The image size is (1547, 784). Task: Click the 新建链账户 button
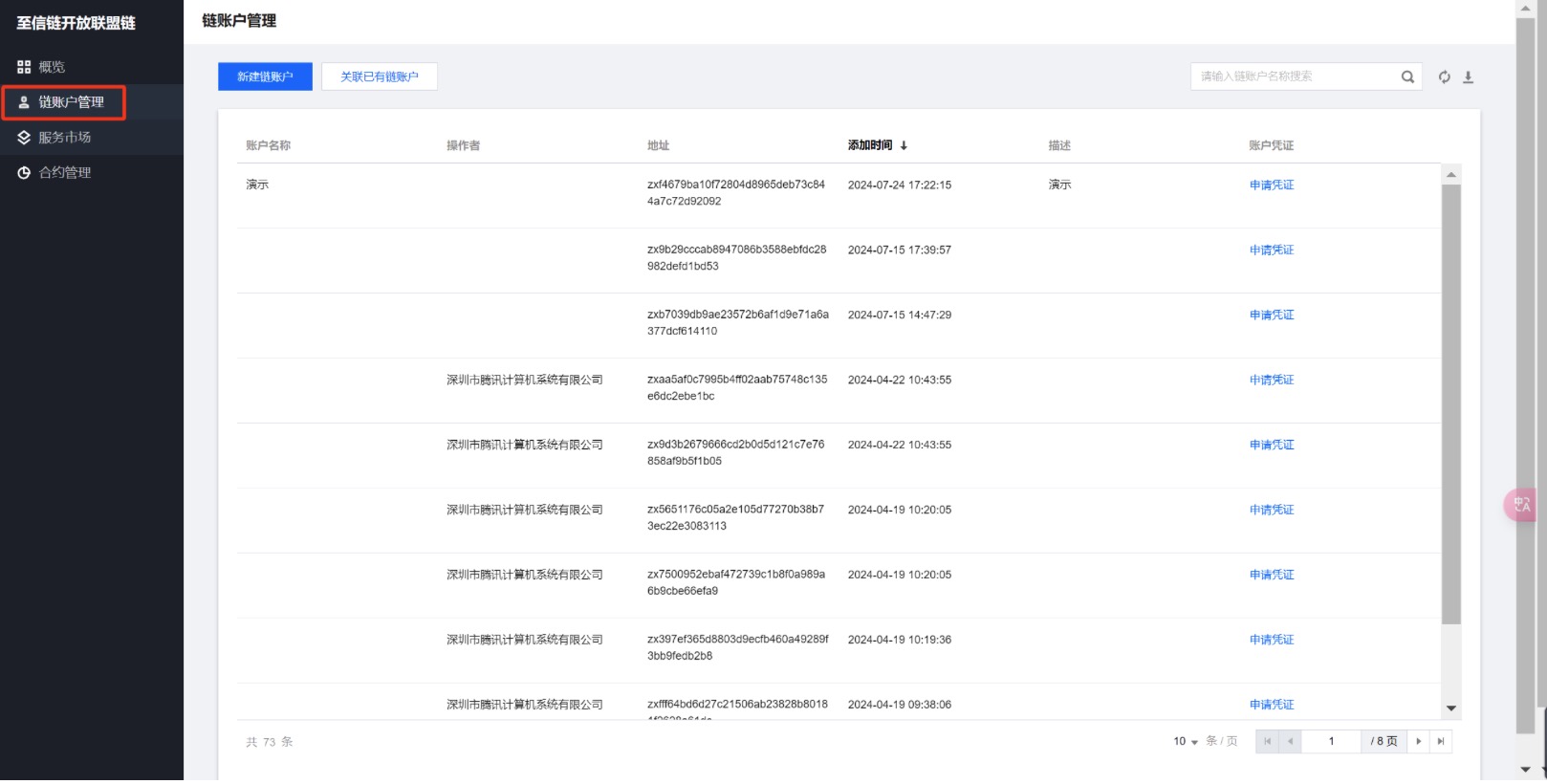pos(265,76)
